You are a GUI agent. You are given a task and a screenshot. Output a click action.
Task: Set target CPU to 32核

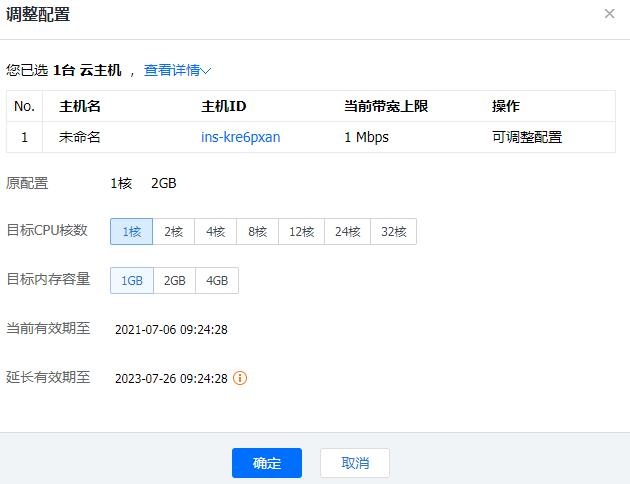(x=393, y=231)
